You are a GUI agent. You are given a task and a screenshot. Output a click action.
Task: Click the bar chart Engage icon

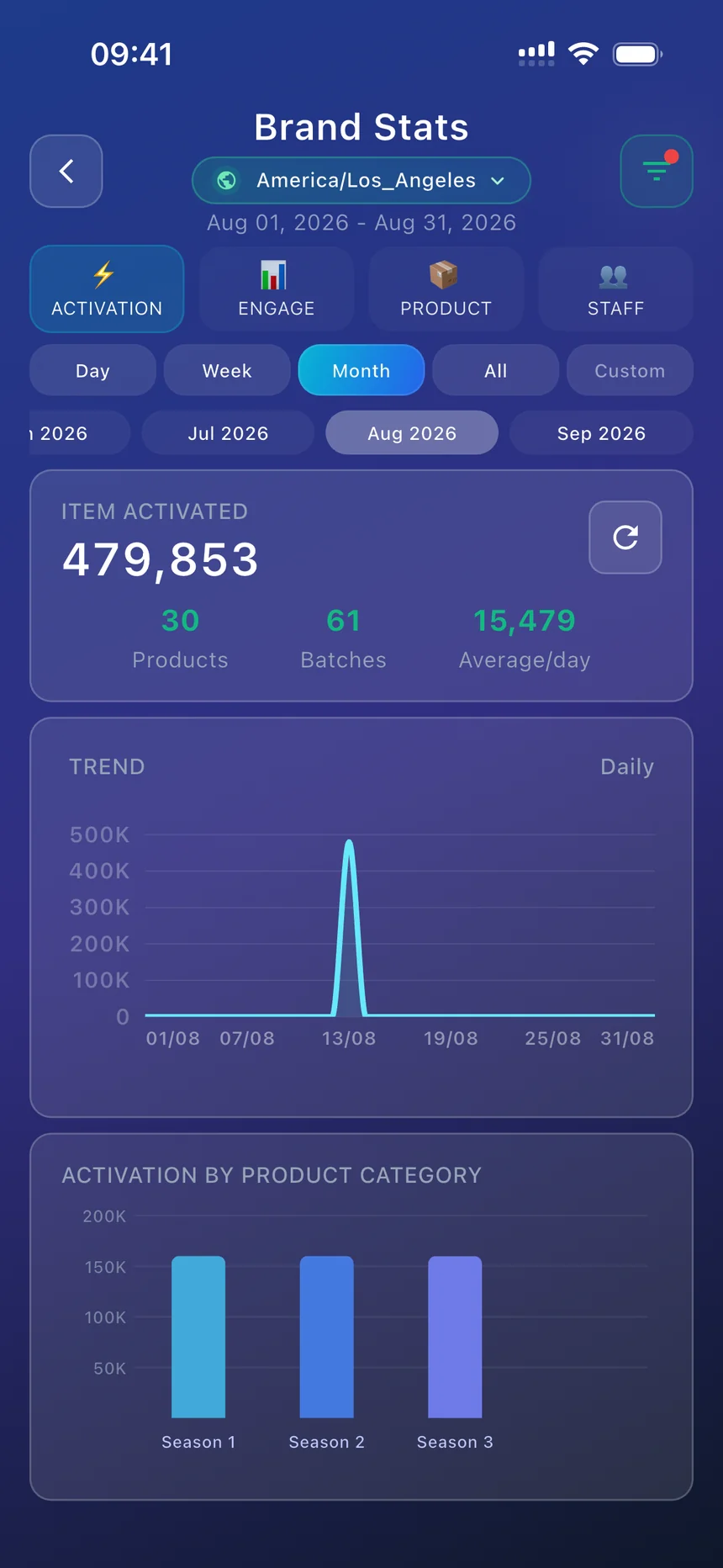coord(274,274)
